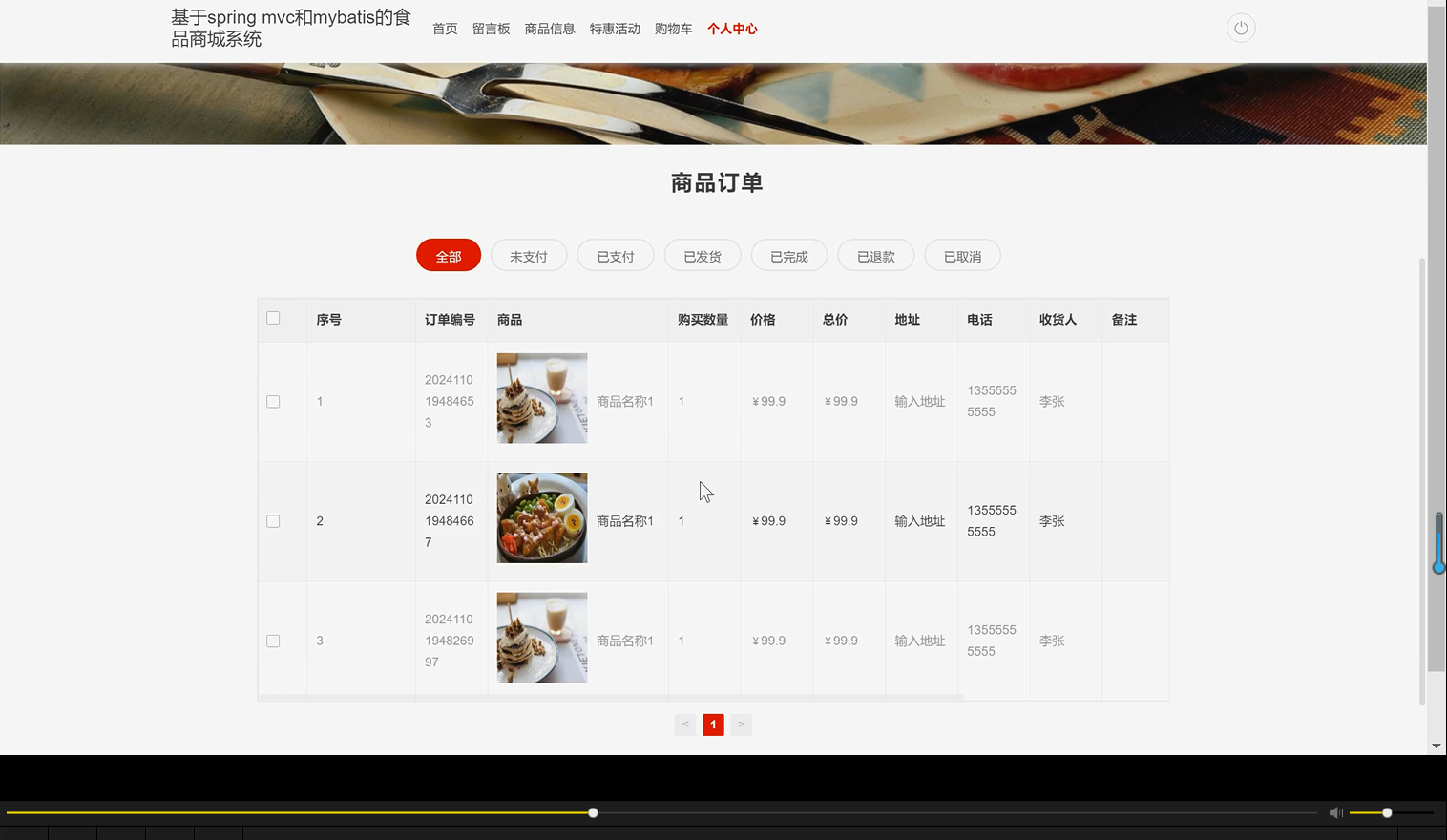Filter orders by 已退款 status

(875, 255)
